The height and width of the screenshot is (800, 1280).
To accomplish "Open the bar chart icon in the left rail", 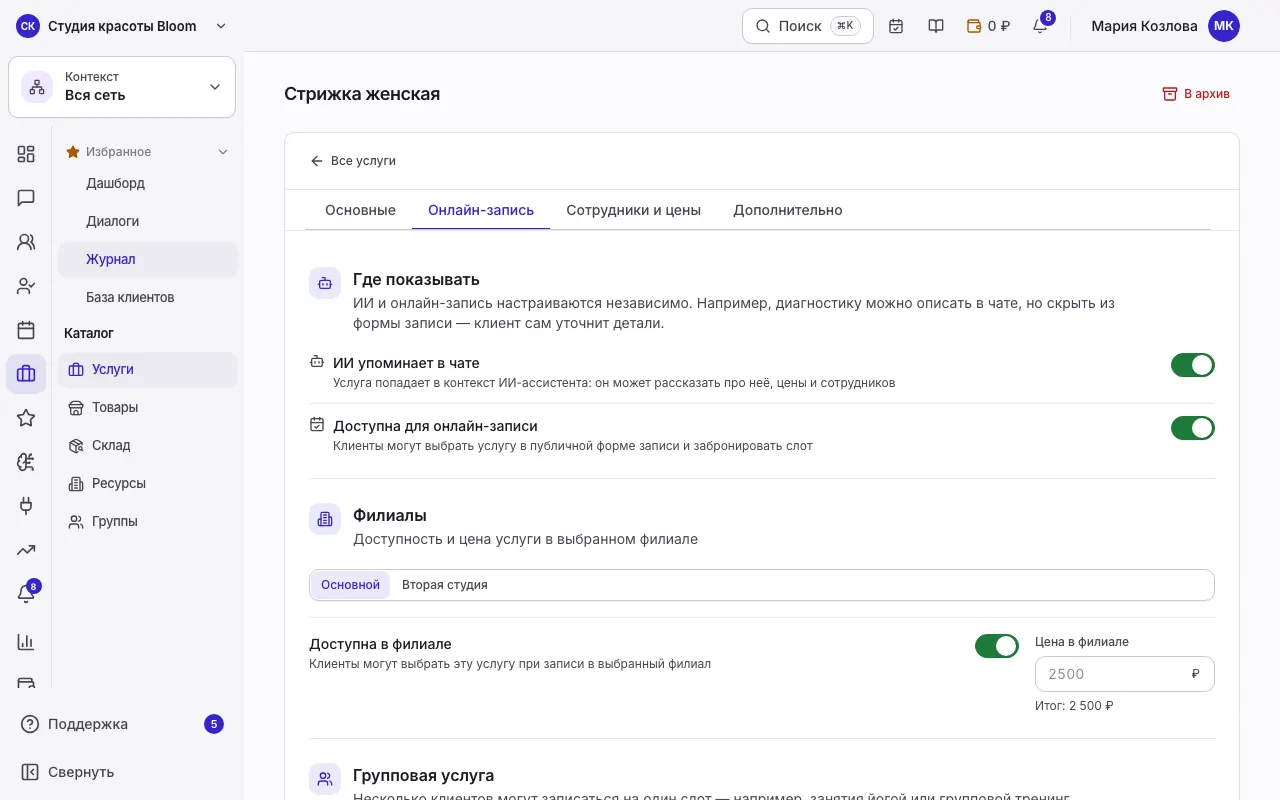I will (26, 642).
